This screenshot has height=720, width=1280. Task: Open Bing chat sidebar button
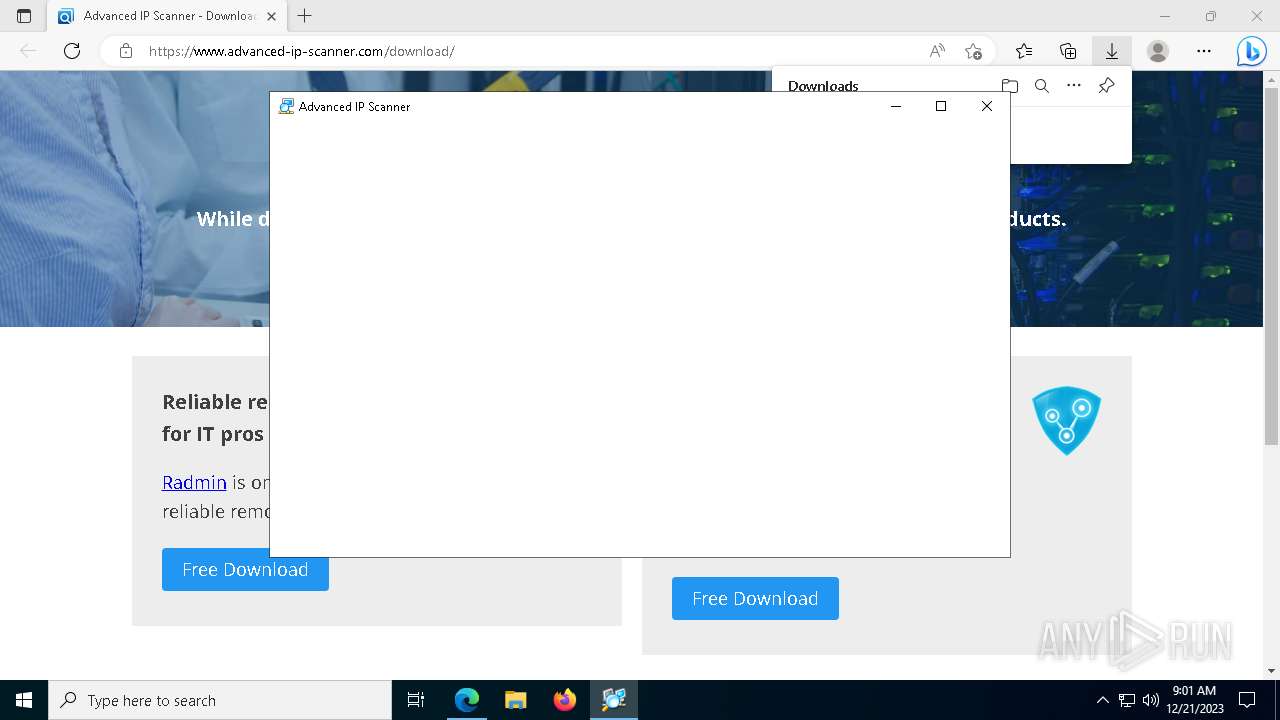pyautogui.click(x=1251, y=51)
